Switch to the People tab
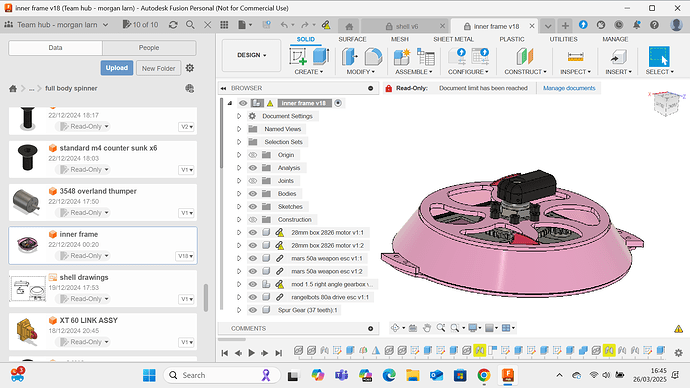The width and height of the screenshot is (690, 388). click(x=149, y=48)
